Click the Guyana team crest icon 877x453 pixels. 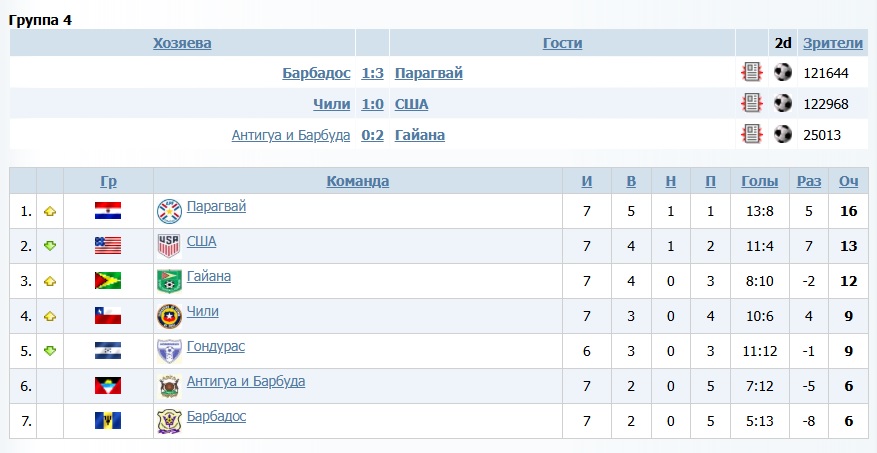[x=168, y=281]
